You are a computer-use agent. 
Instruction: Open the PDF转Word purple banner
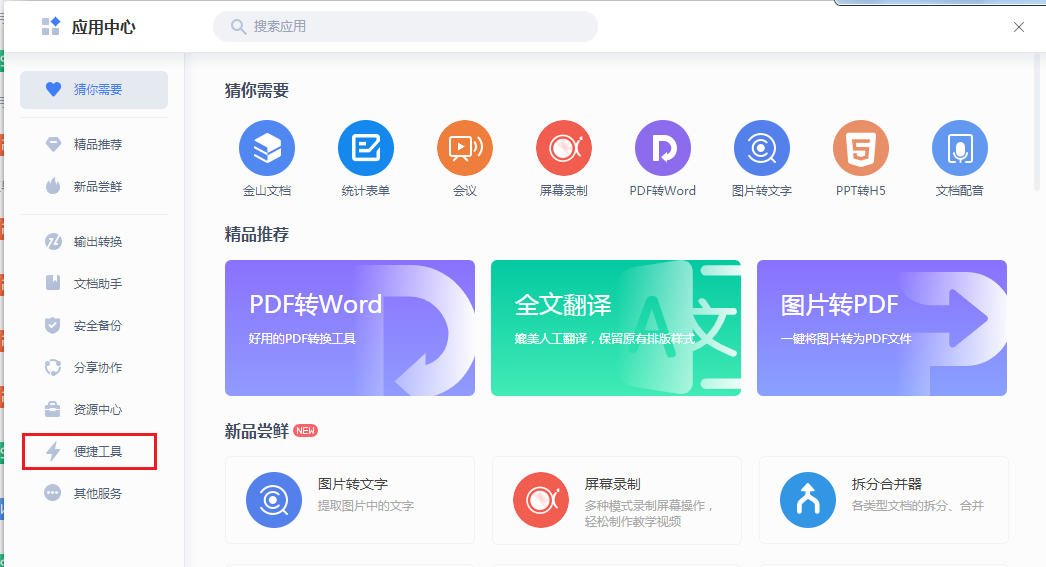point(350,328)
